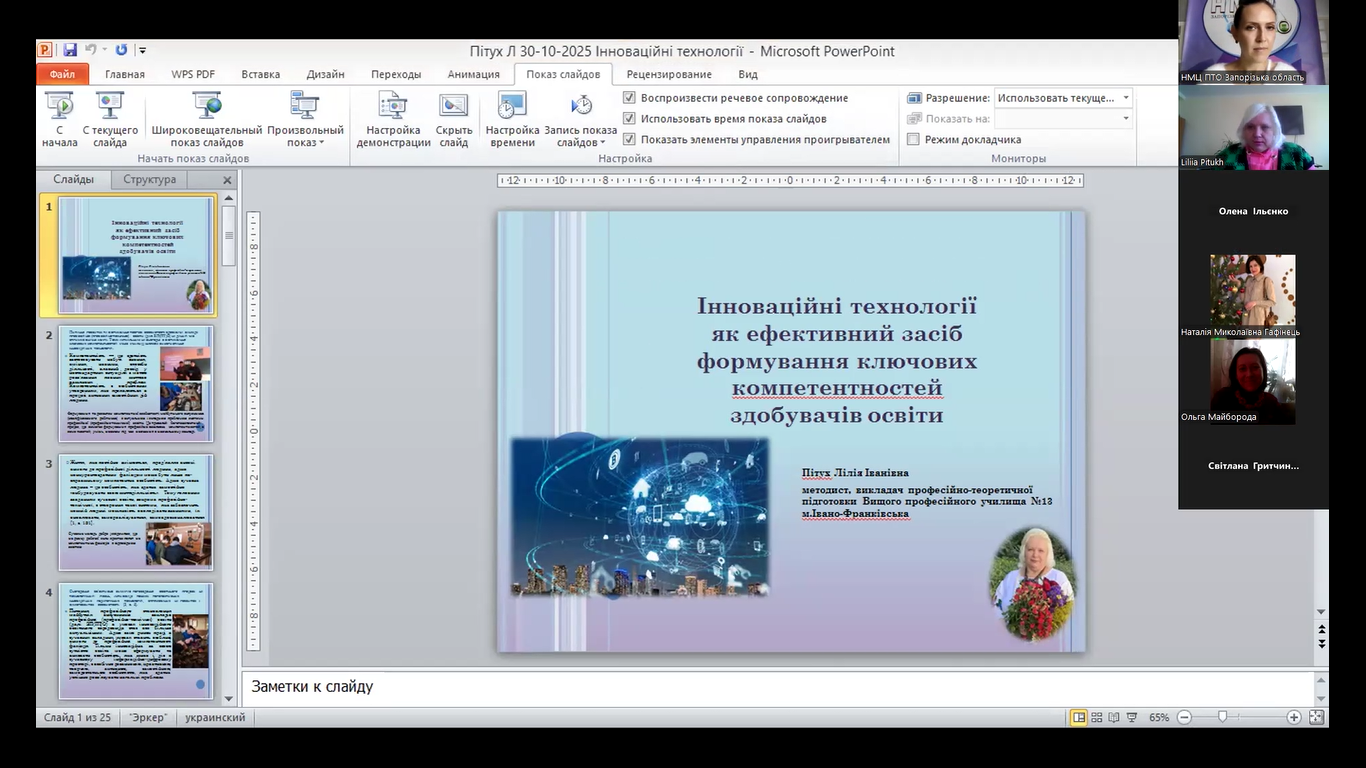Toggle Использовать время показа слайдов checkbox
This screenshot has height=768, width=1366.
click(629, 119)
